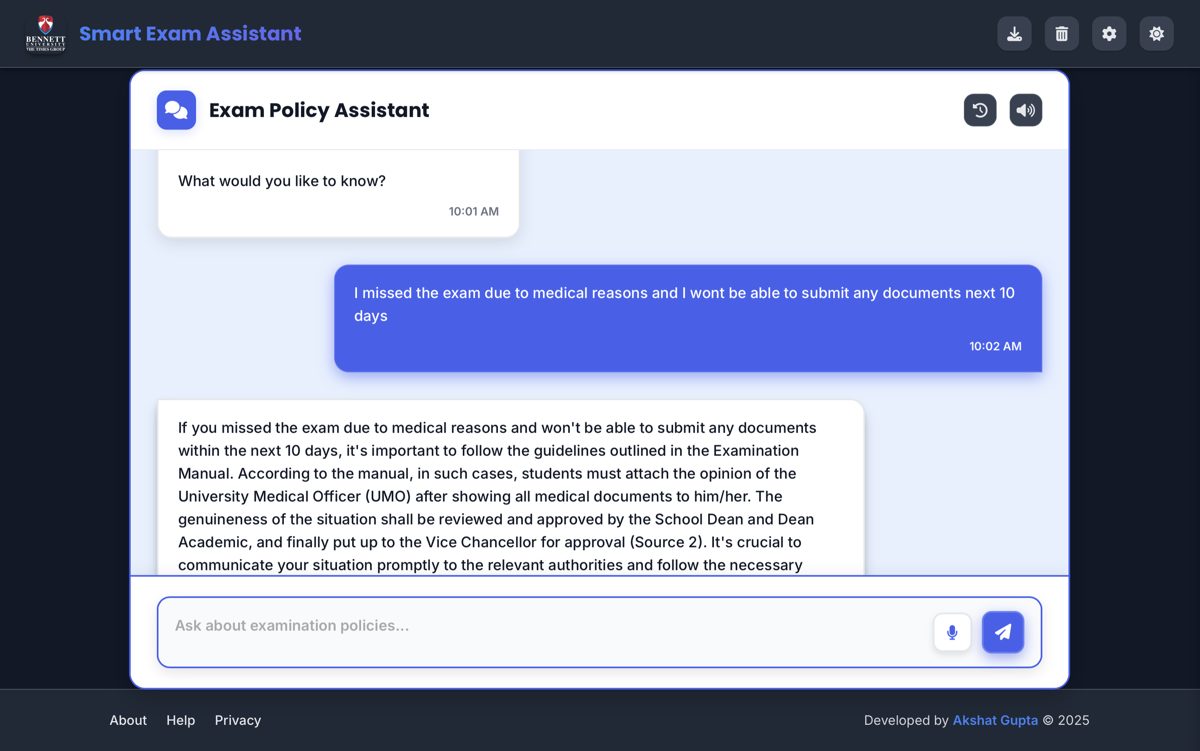Click the 10:01 AM timestamp

click(x=474, y=211)
